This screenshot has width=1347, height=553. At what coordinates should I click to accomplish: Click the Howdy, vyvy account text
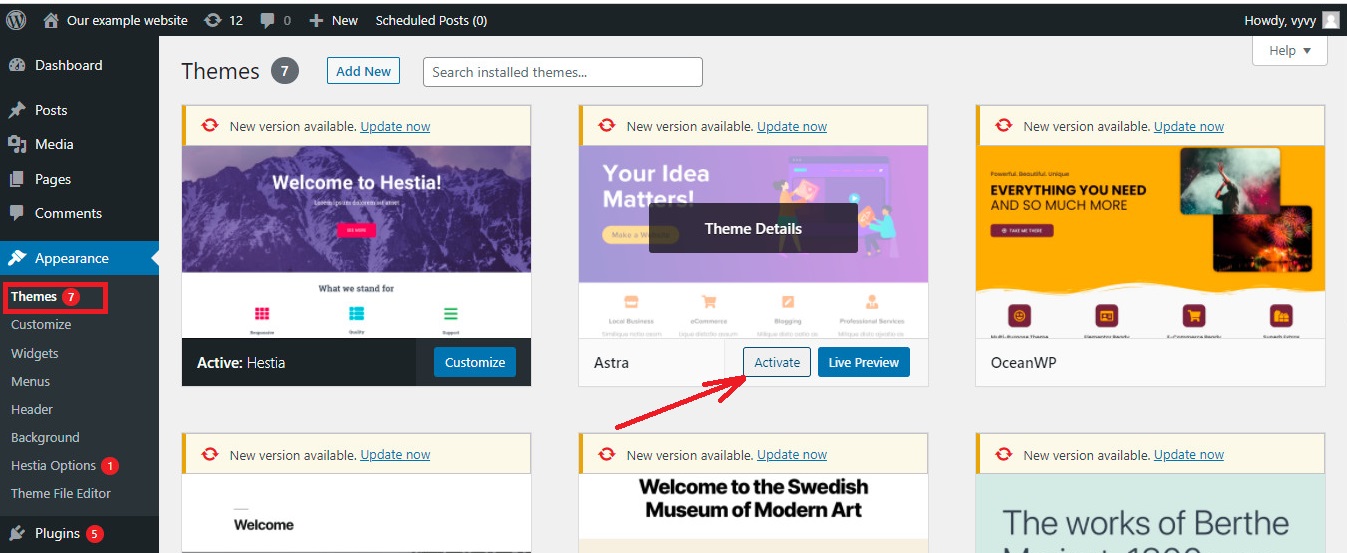click(1280, 20)
